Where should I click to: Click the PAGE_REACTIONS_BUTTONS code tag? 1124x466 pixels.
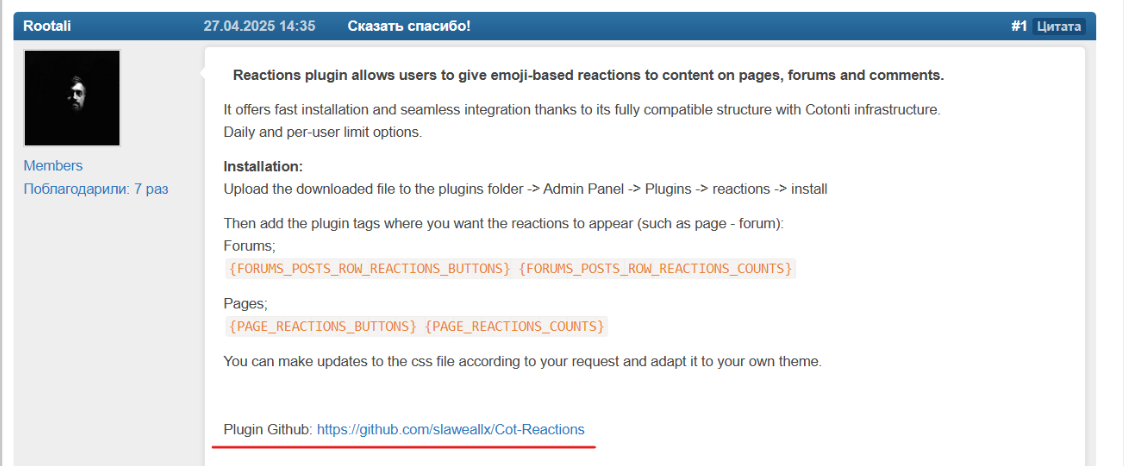[322, 326]
